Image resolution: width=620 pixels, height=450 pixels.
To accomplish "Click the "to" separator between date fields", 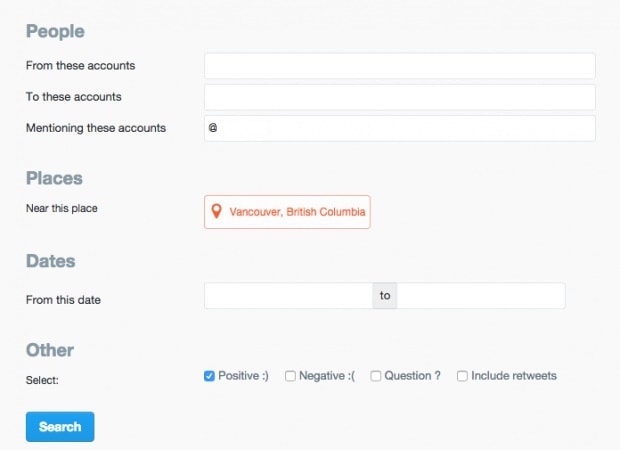I will click(385, 295).
